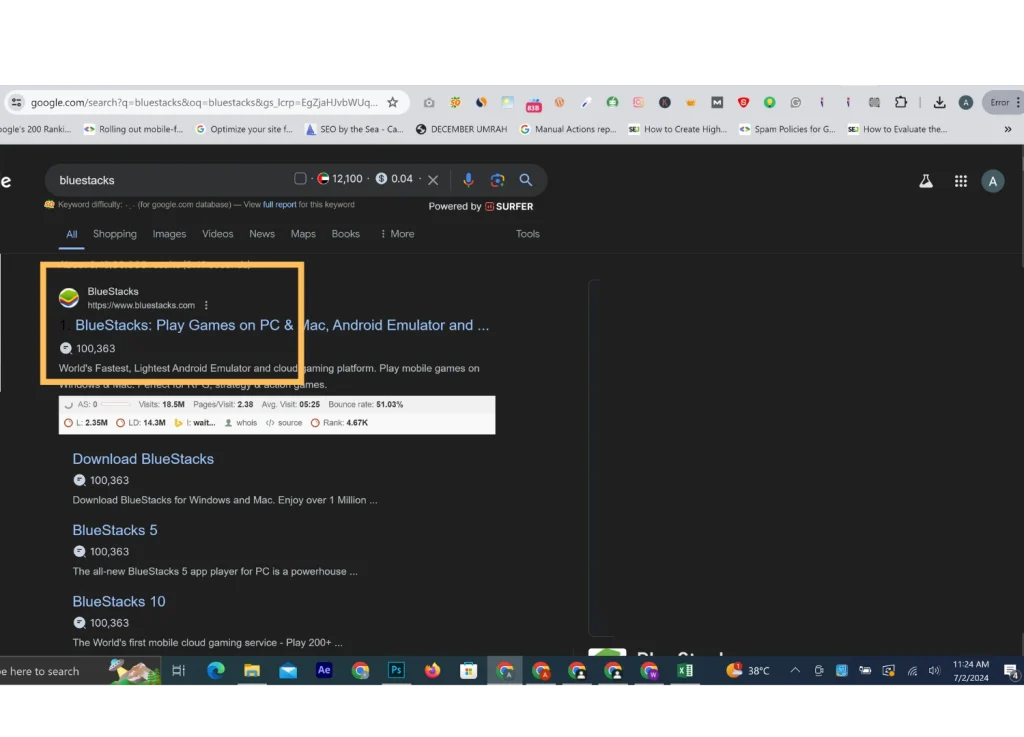Open Excel from the taskbar

685,671
